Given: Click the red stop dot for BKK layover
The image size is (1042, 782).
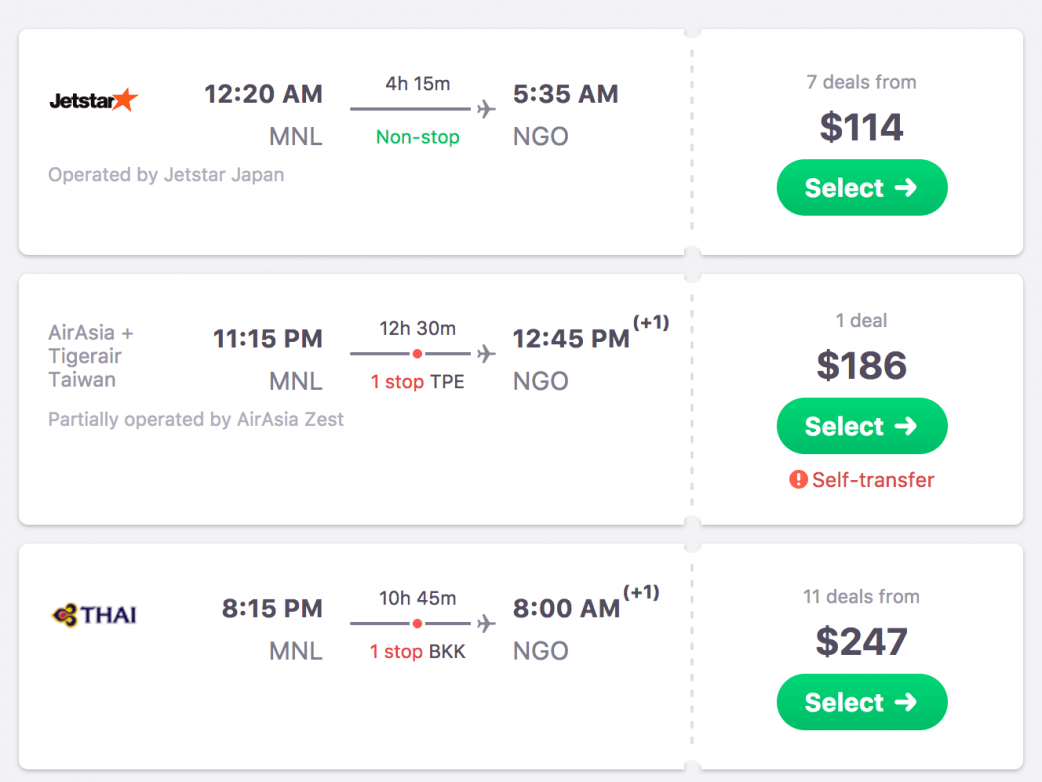Looking at the screenshot, I should click(x=417, y=624).
